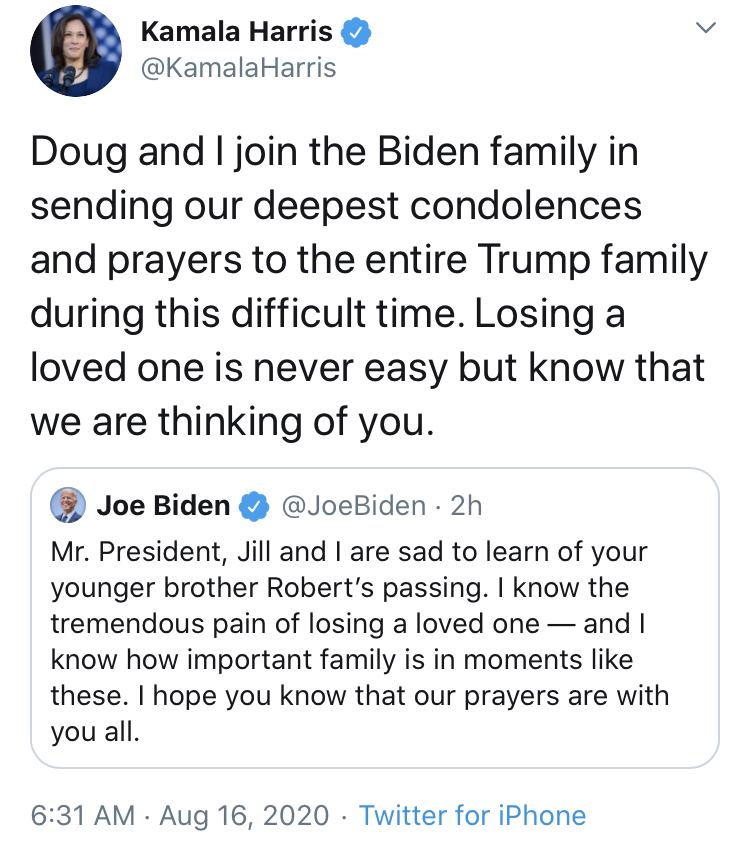Open the @KamalaHarris handle
Image resolution: width=750 pixels, height=861 pixels.
pyautogui.click(x=238, y=68)
